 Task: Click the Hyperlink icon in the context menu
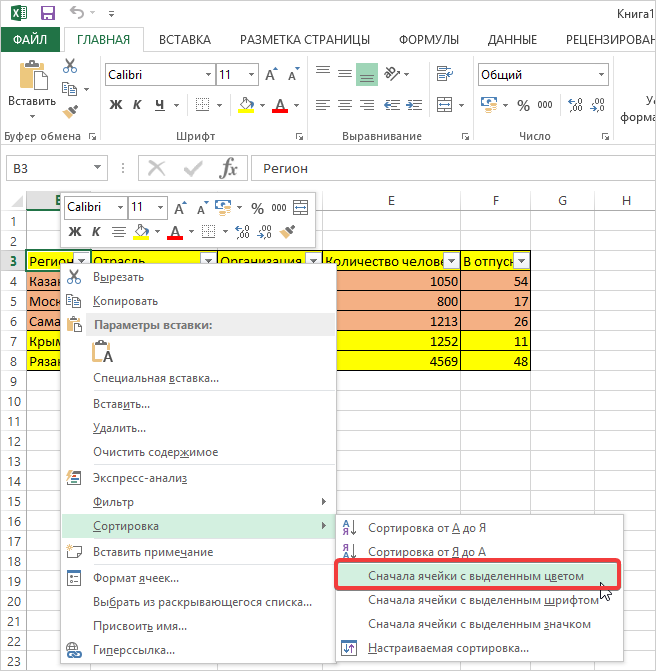[x=73, y=650]
